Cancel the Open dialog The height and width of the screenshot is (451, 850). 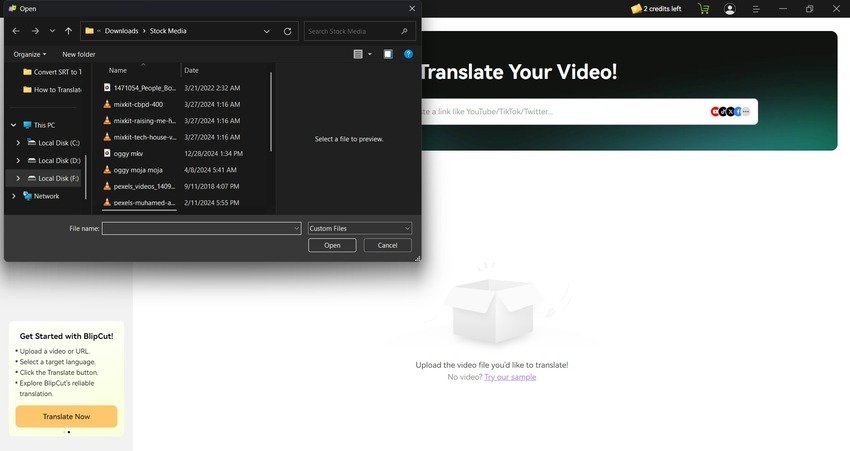388,245
